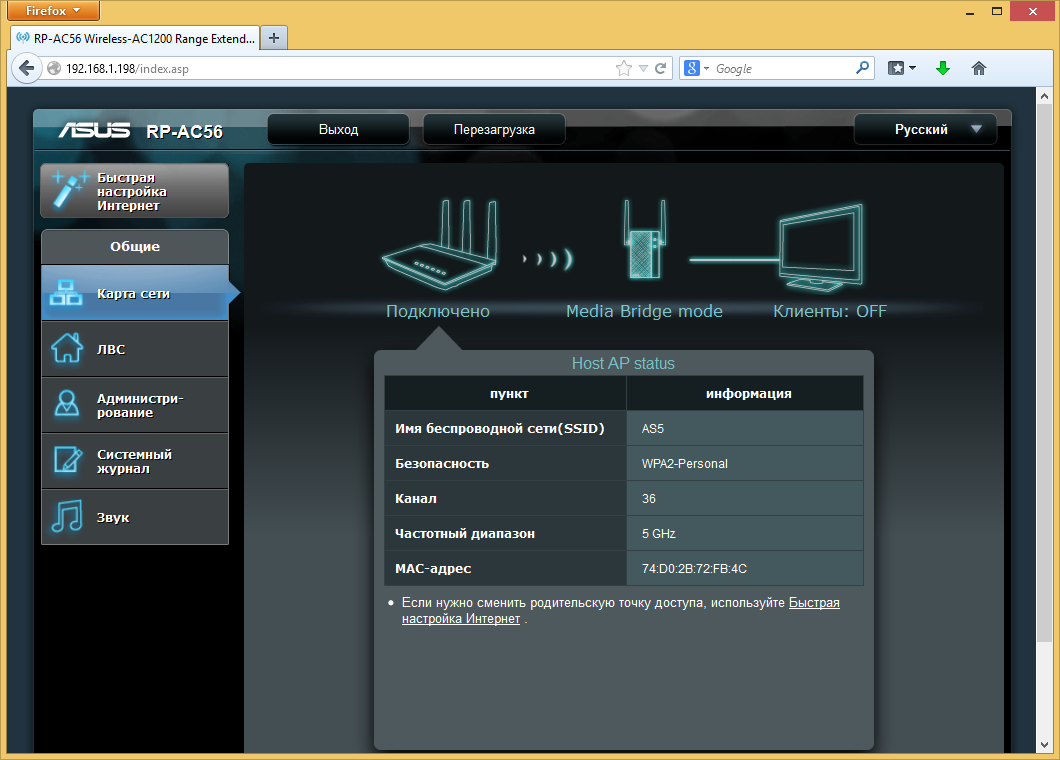The width and height of the screenshot is (1060, 760).
Task: Click the ASUS logo
Action: tap(94, 130)
